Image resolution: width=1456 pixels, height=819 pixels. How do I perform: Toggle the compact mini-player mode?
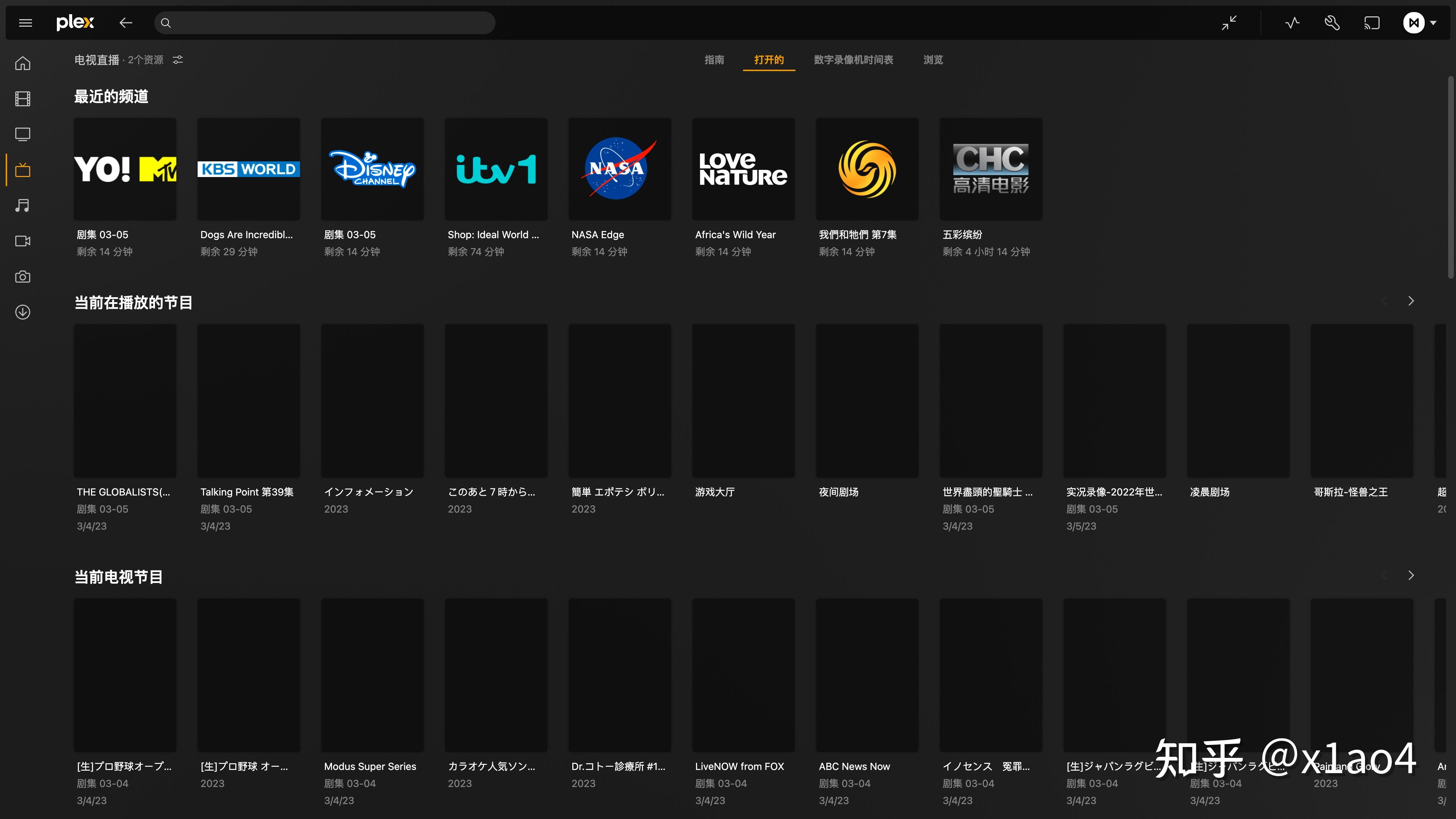point(1229,23)
